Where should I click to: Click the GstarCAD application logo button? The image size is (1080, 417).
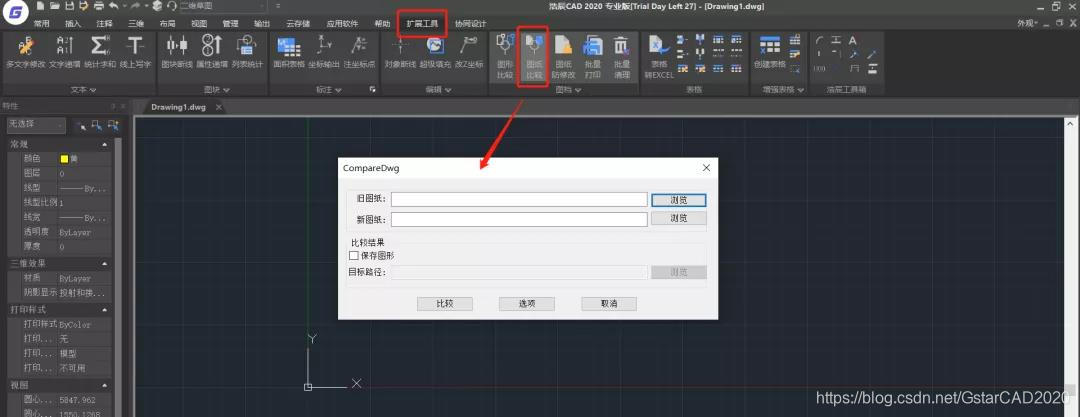[14, 11]
